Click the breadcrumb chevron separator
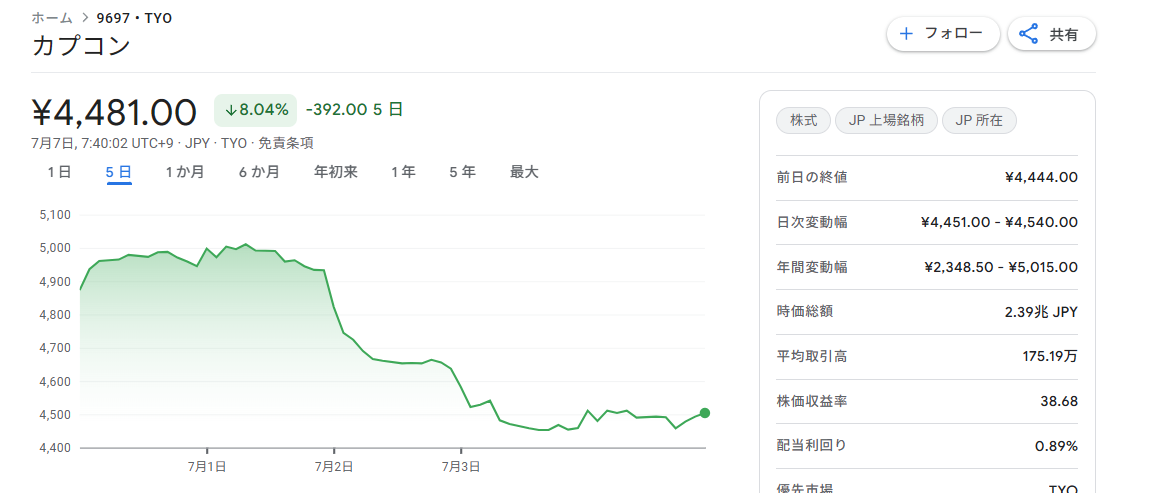 pyautogui.click(x=85, y=18)
